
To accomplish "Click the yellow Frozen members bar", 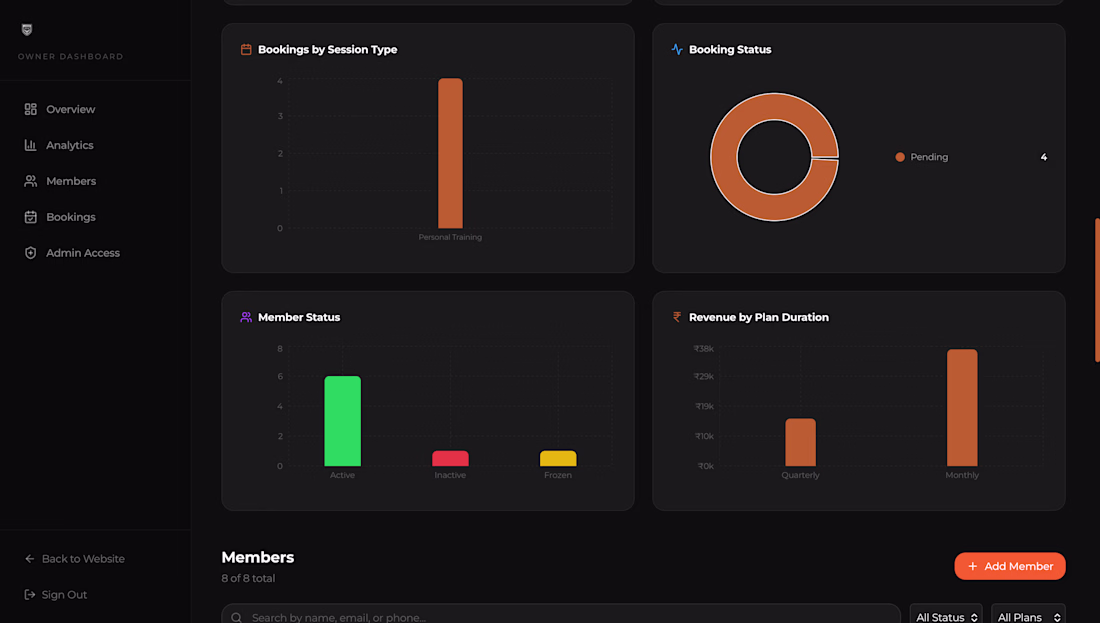I will click(x=558, y=458).
